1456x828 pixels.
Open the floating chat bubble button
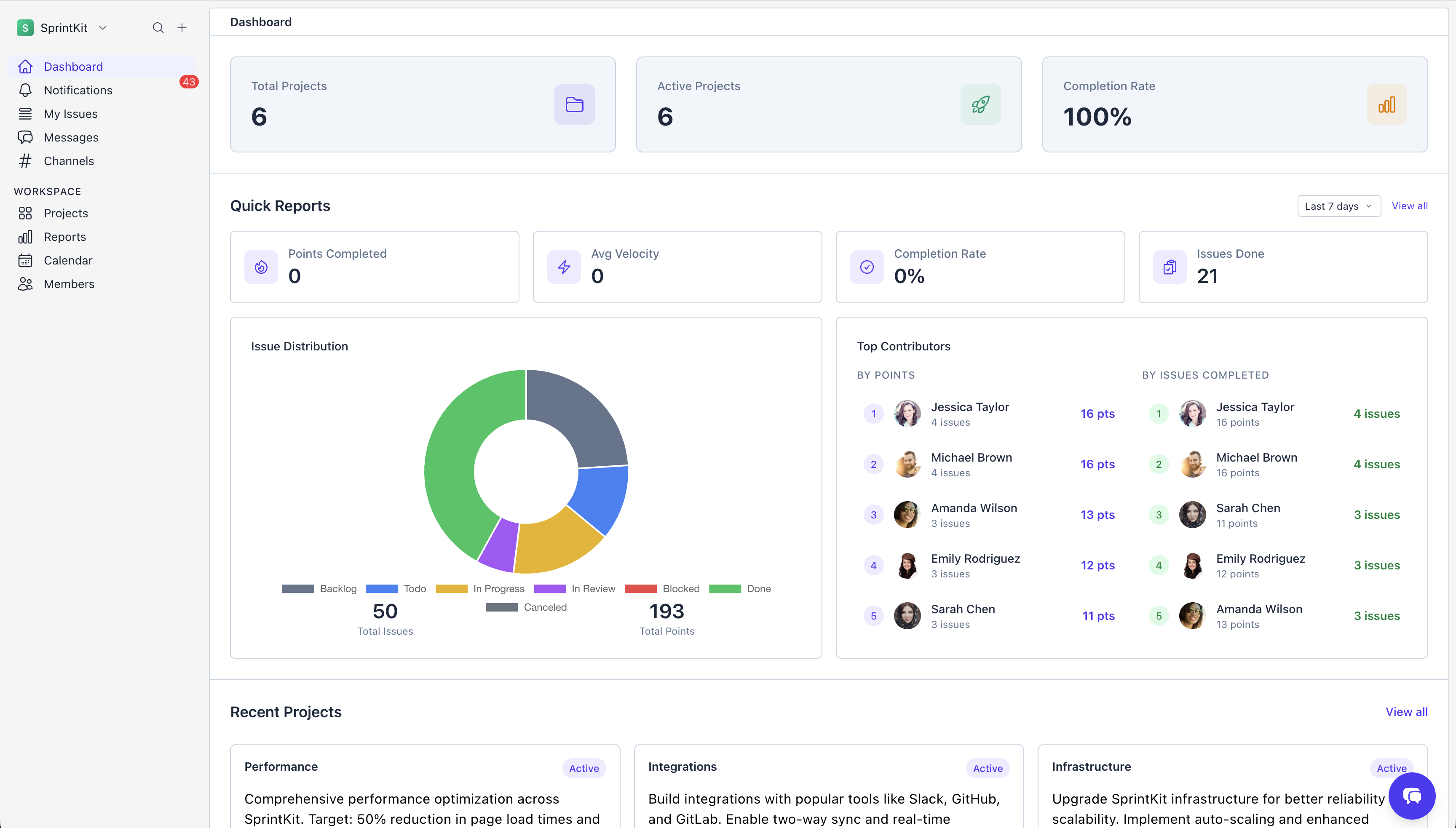[1412, 796]
